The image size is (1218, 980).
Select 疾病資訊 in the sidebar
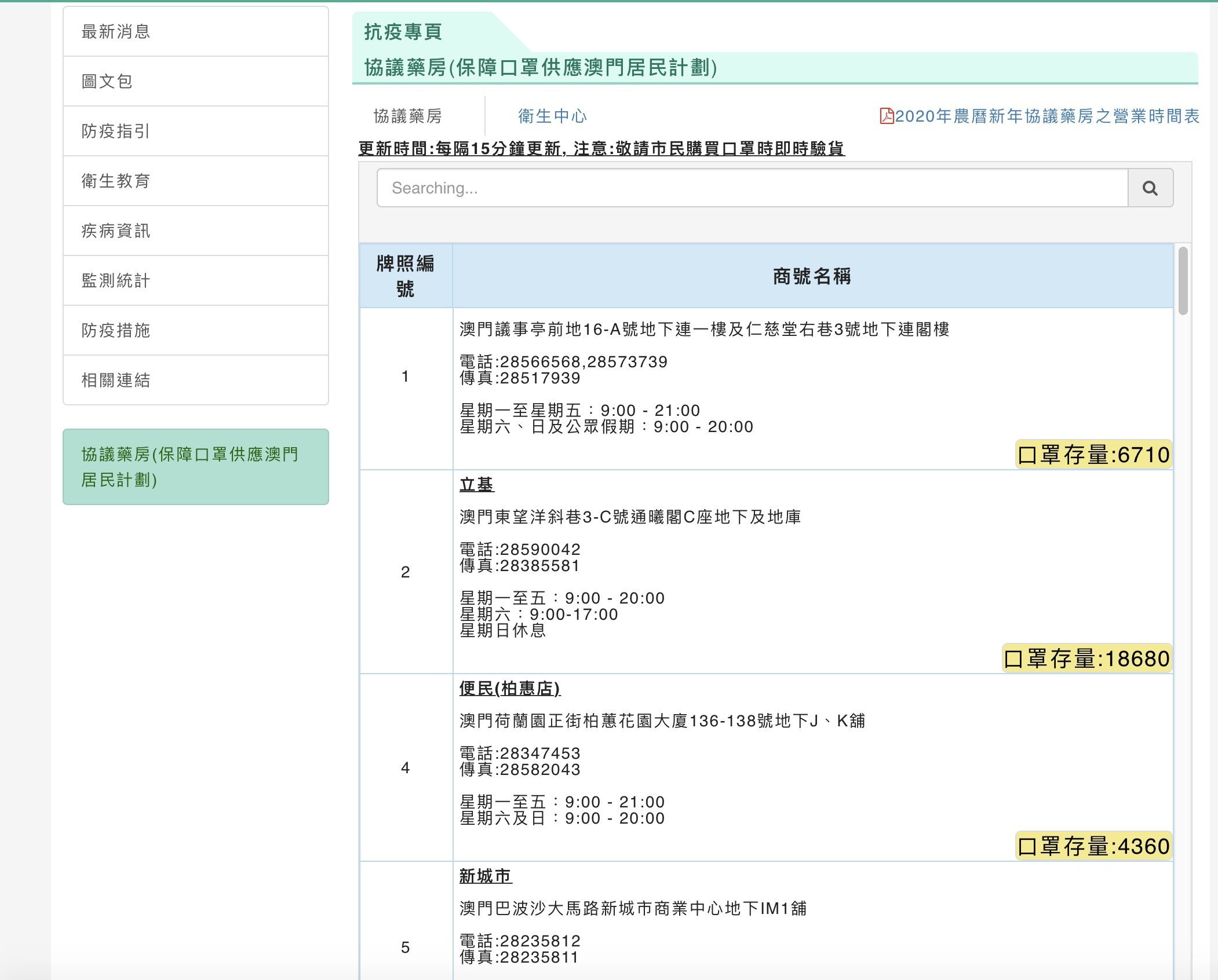196,231
